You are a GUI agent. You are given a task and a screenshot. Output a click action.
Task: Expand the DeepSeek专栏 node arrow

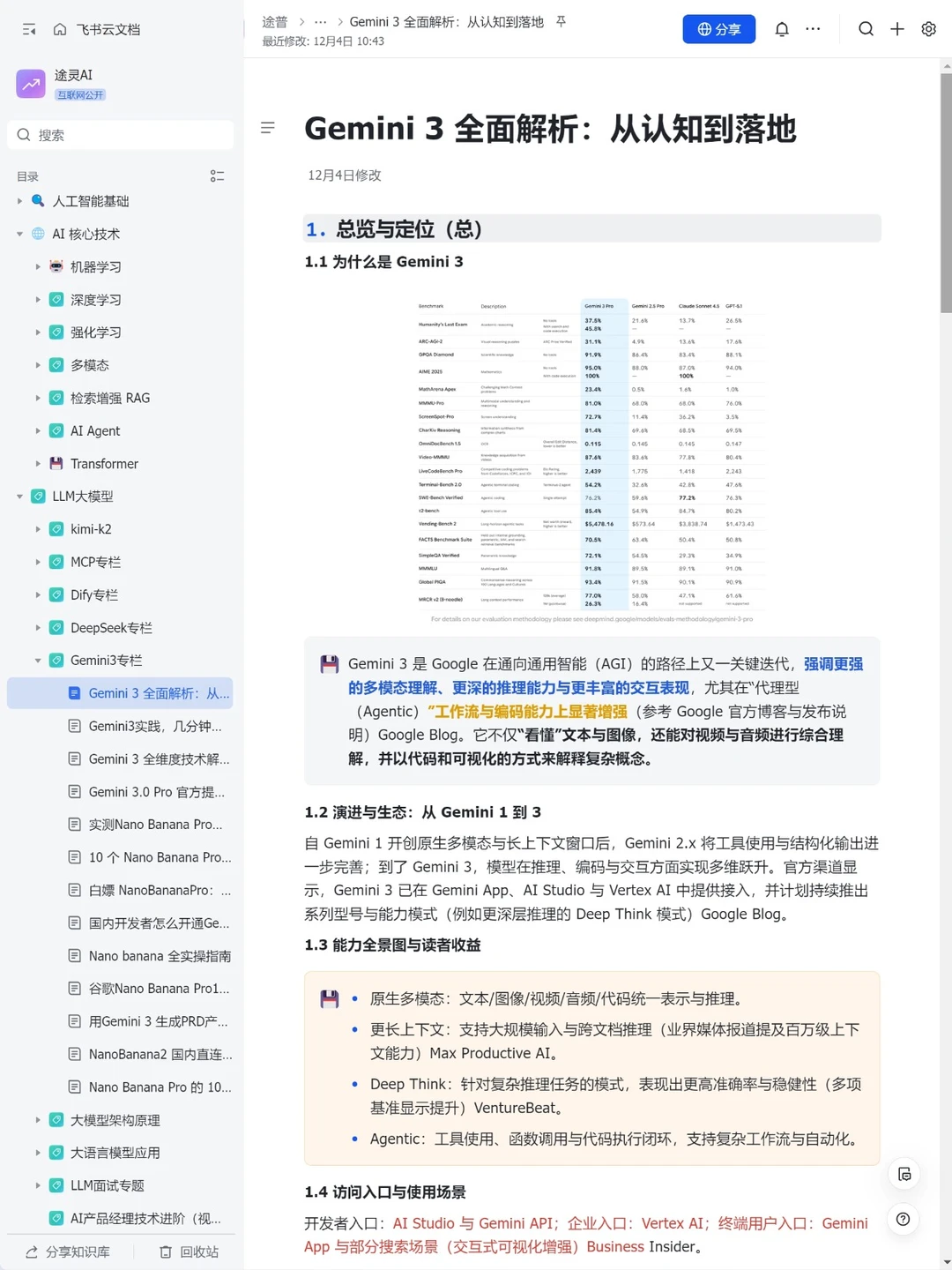coord(38,628)
